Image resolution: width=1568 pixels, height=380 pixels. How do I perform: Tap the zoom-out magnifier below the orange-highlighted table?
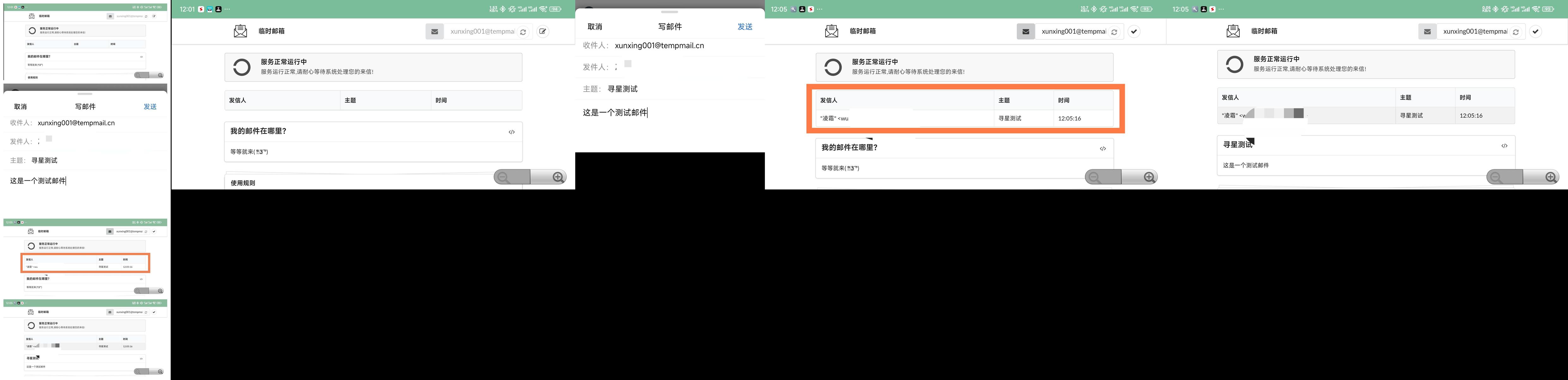click(1095, 177)
